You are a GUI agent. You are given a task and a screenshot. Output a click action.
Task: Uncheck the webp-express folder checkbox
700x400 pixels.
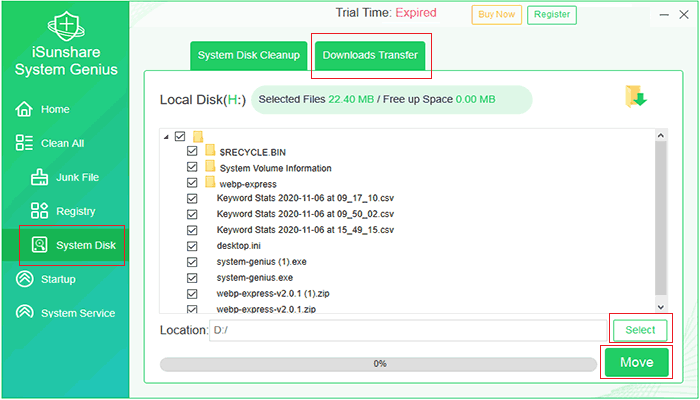(192, 183)
